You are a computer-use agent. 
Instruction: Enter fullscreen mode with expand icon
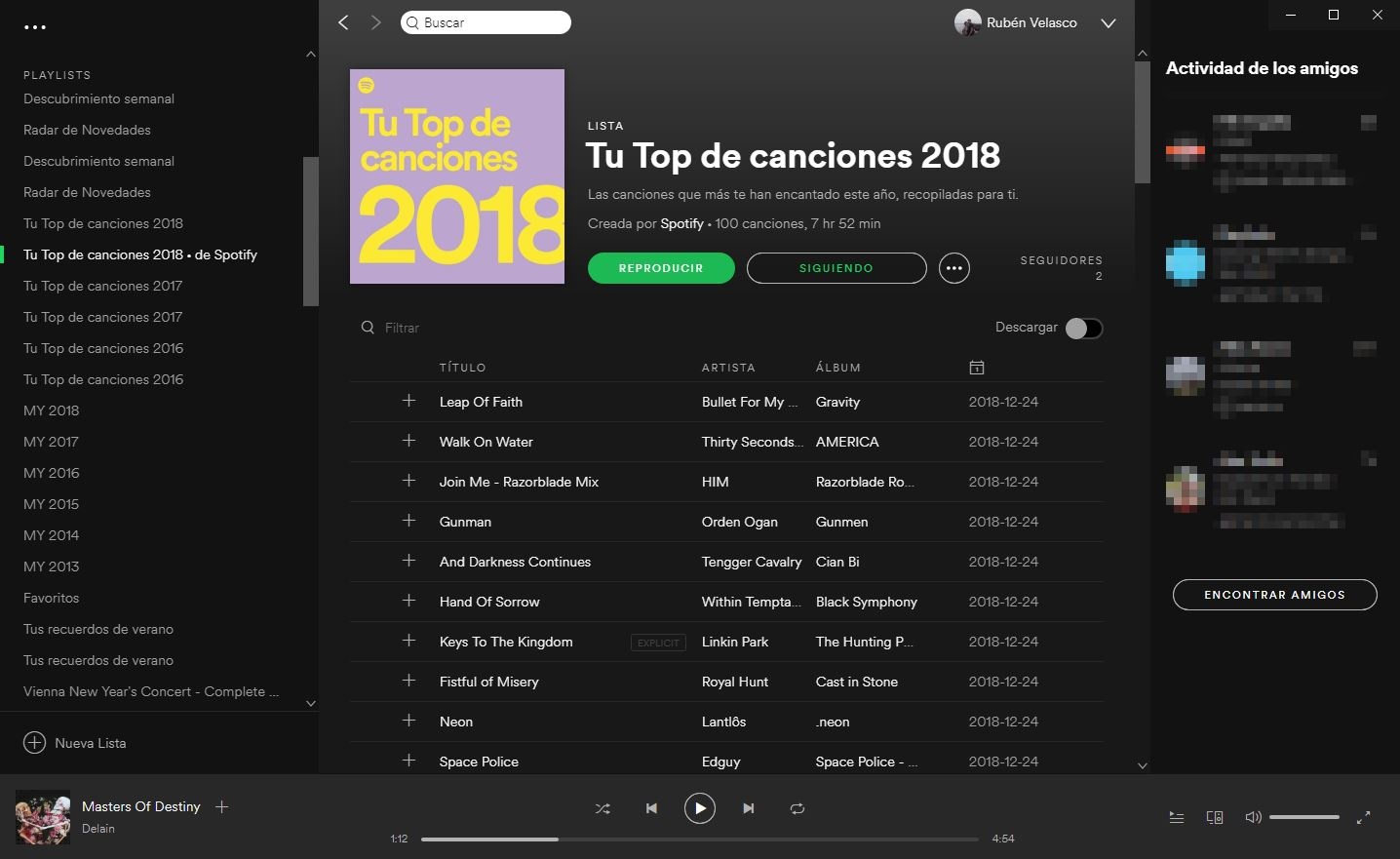(1364, 817)
